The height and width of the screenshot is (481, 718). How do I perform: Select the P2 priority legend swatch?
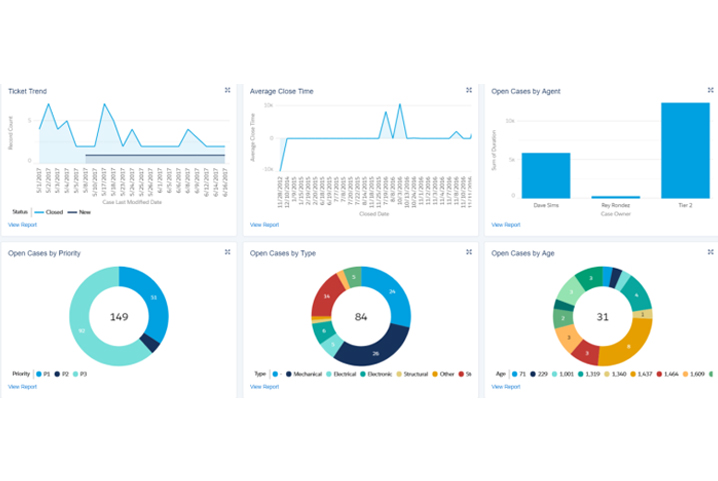click(57, 374)
